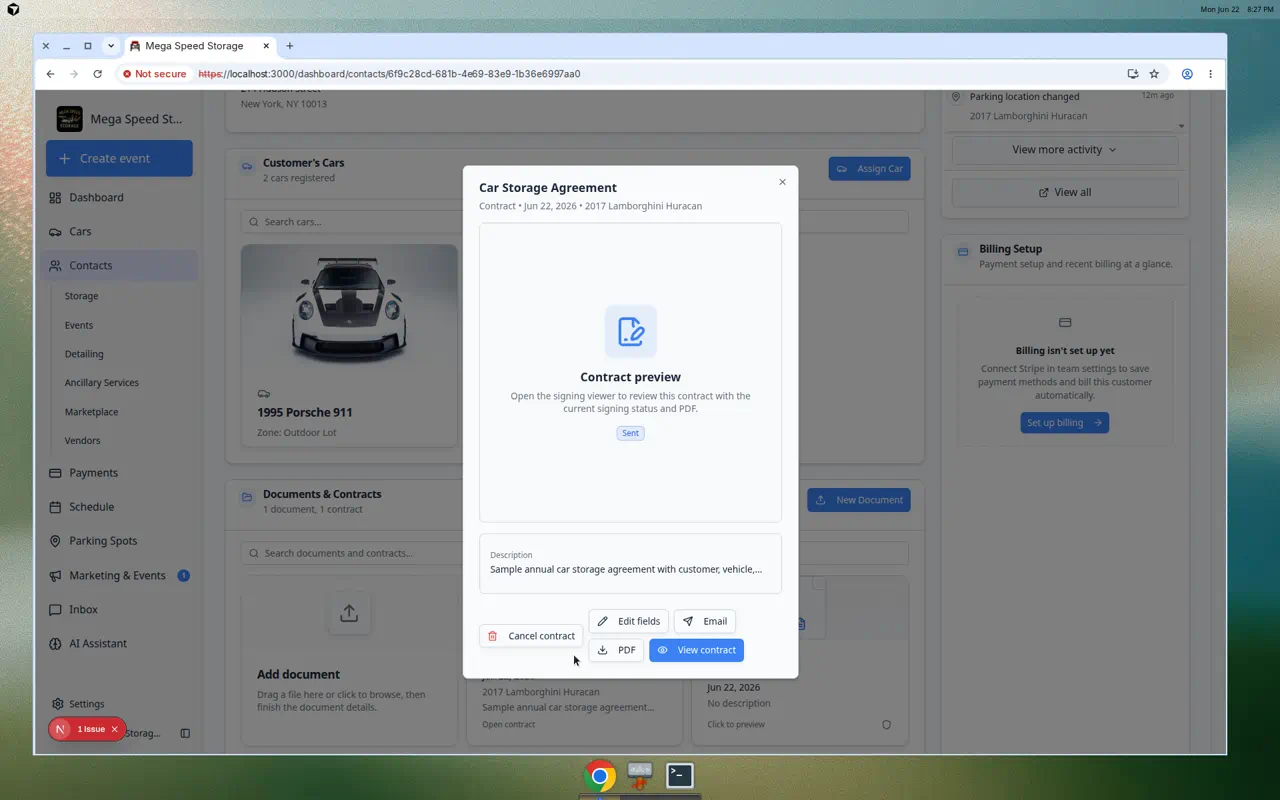Open Events sub-item in sidebar
This screenshot has width=1280, height=800.
(x=79, y=325)
